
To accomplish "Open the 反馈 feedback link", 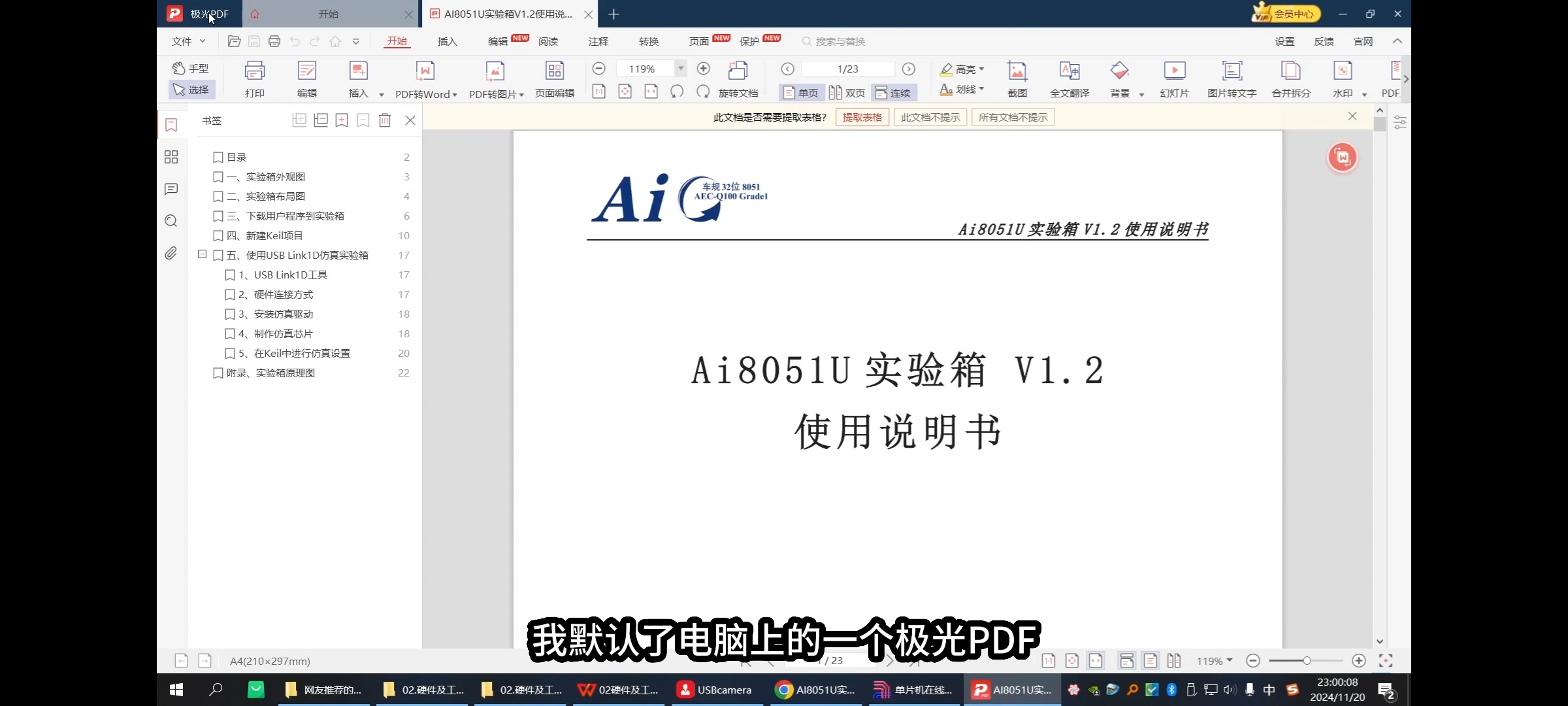I will [1324, 41].
